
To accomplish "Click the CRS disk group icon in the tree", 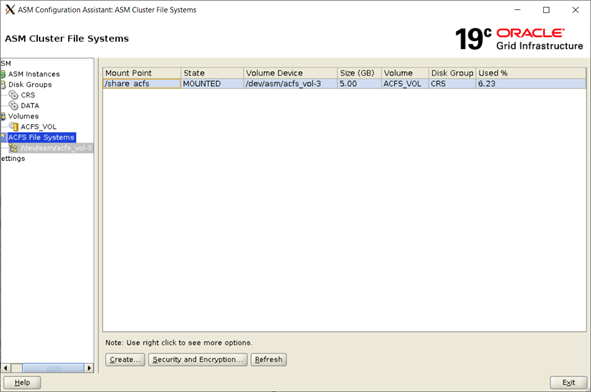I will pos(13,95).
